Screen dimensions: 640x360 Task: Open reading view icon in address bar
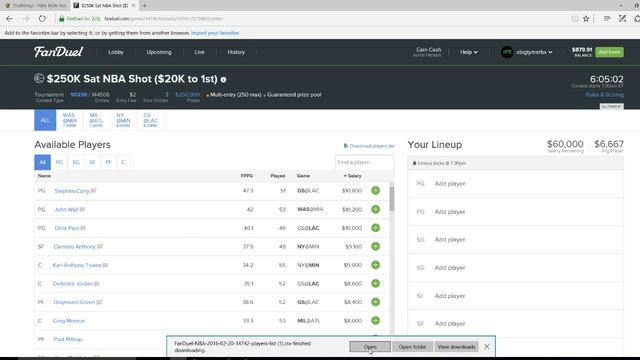click(x=575, y=19)
